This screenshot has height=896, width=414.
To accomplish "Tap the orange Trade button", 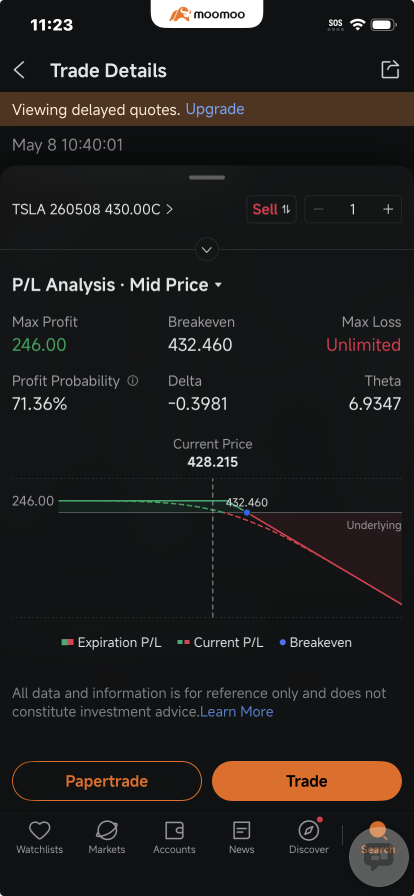I will (307, 781).
